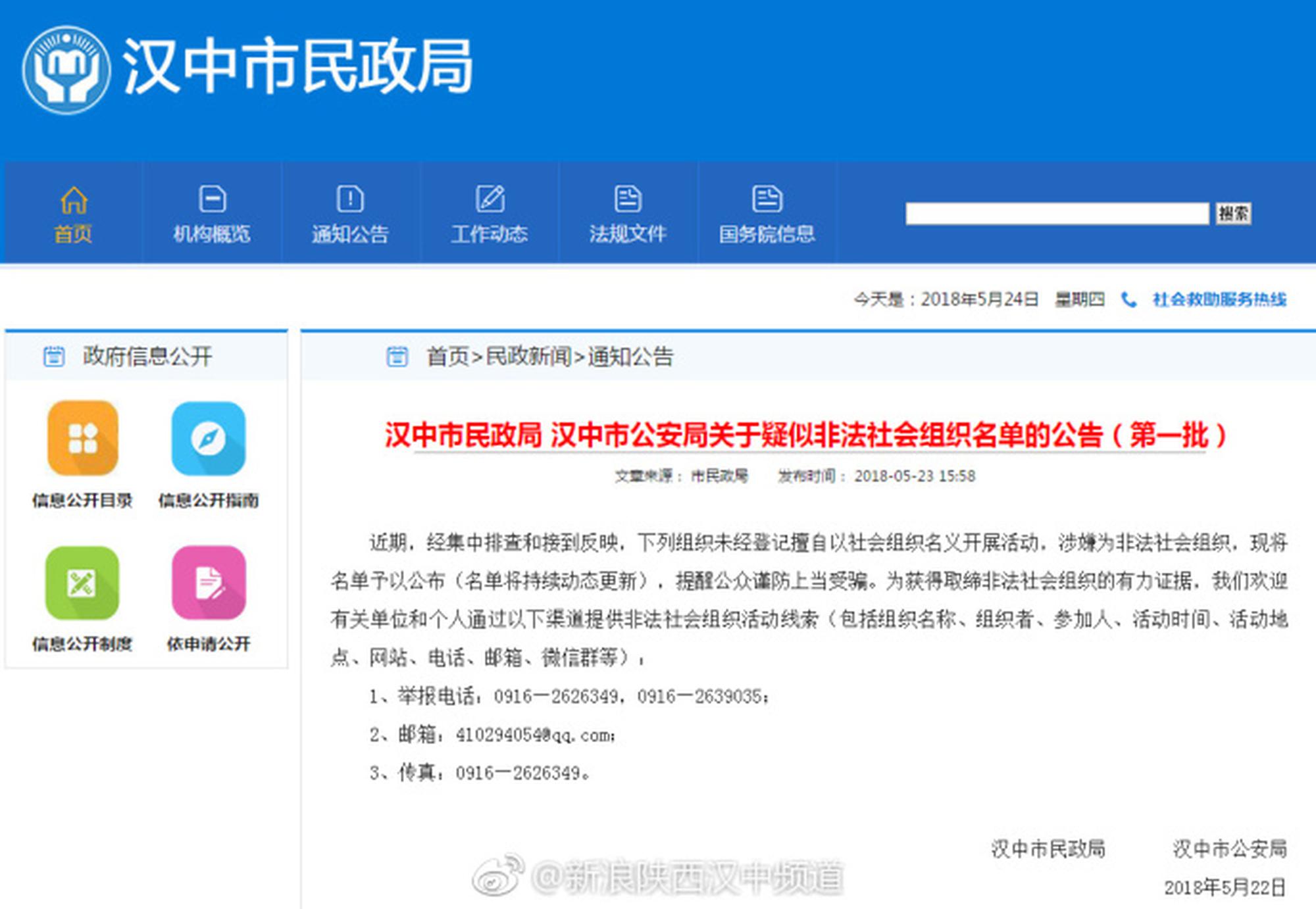This screenshot has height=909, width=1316.
Task: Click the 法规文件 document icon
Action: (x=628, y=199)
